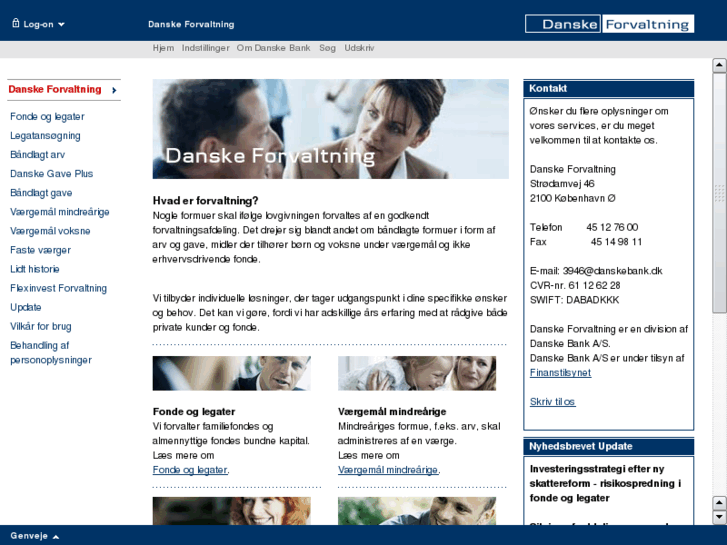Click the scrollbar up arrow at top
The height and width of the screenshot is (545, 727).
[x=719, y=65]
